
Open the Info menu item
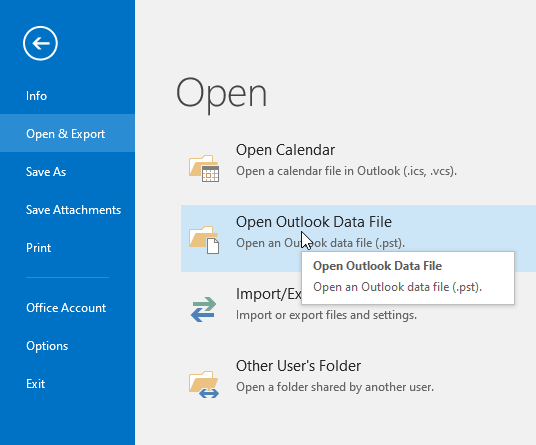point(36,96)
